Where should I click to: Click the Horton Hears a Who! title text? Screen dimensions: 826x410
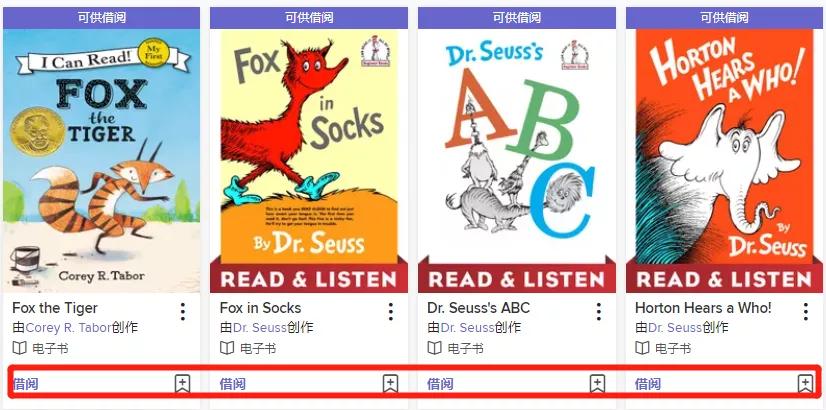click(703, 308)
